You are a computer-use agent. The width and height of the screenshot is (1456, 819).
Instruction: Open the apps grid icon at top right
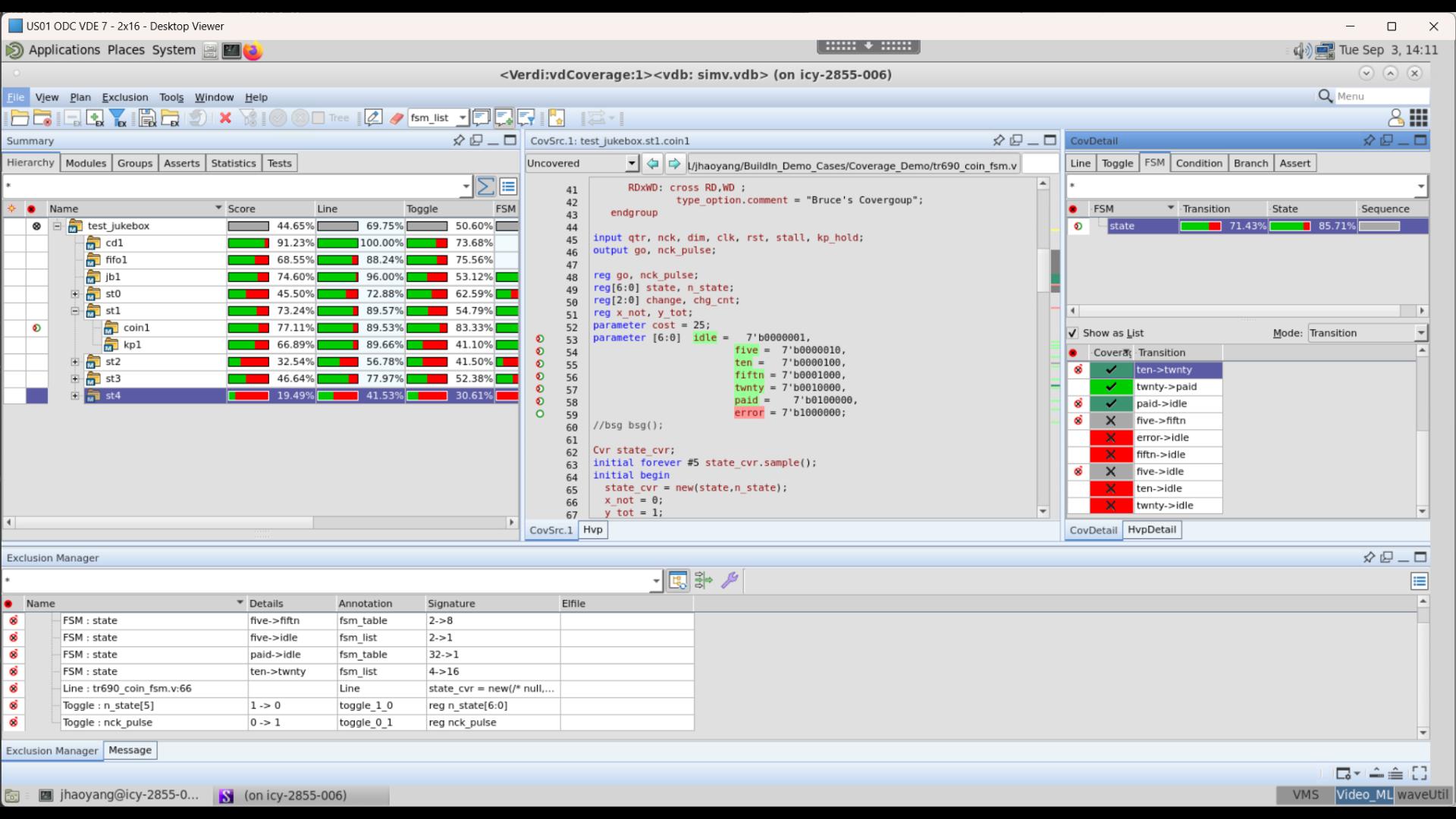[1419, 118]
